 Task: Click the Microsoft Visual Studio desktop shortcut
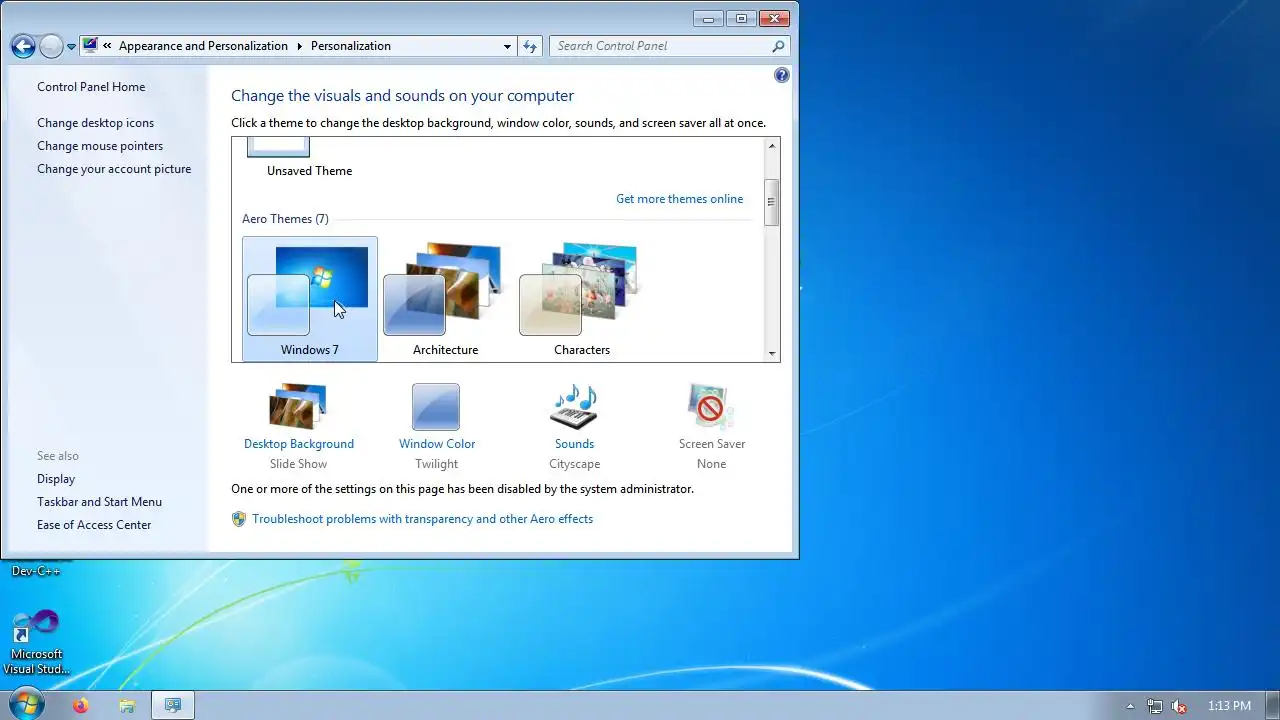click(x=36, y=642)
